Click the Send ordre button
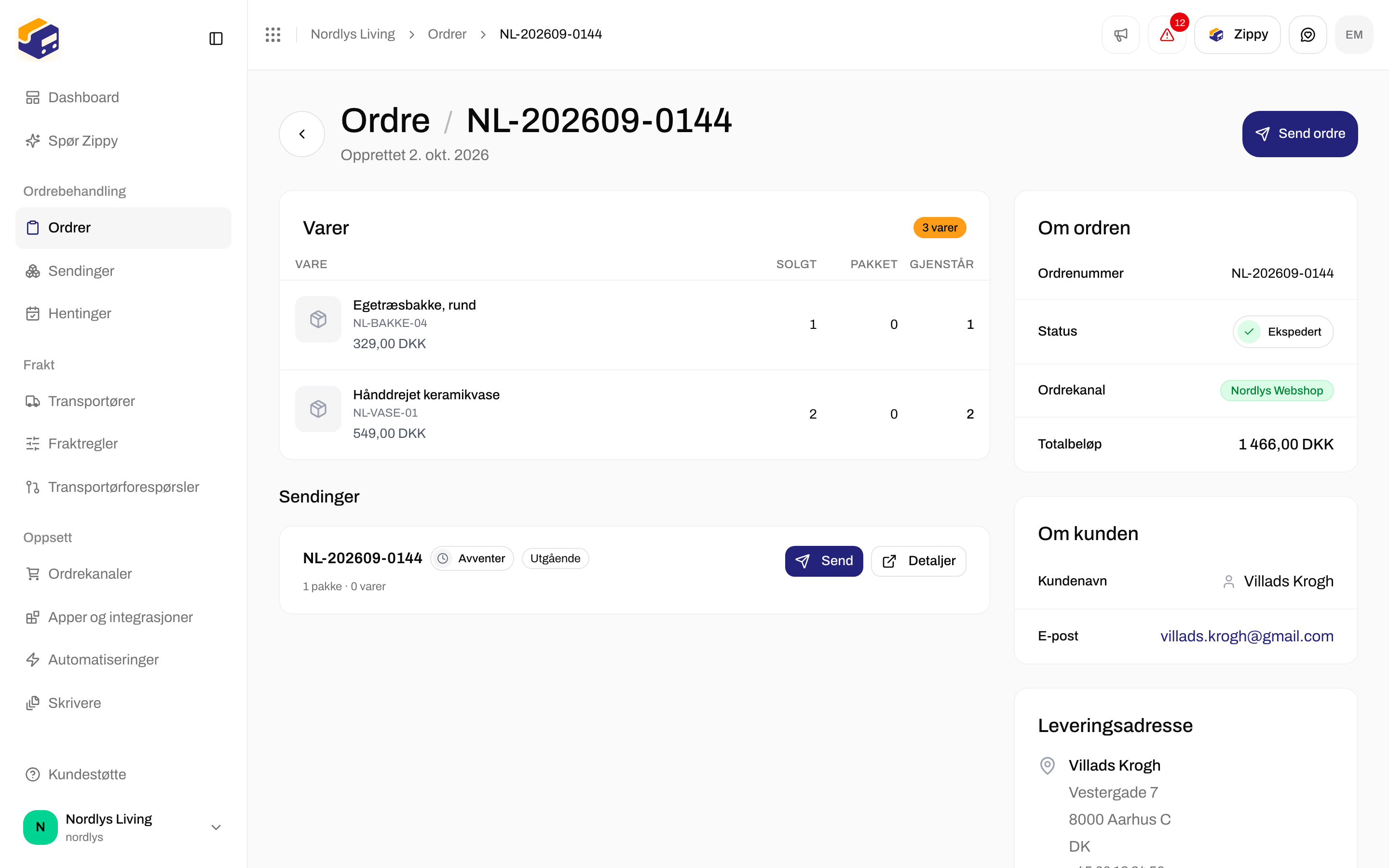 (1299, 134)
